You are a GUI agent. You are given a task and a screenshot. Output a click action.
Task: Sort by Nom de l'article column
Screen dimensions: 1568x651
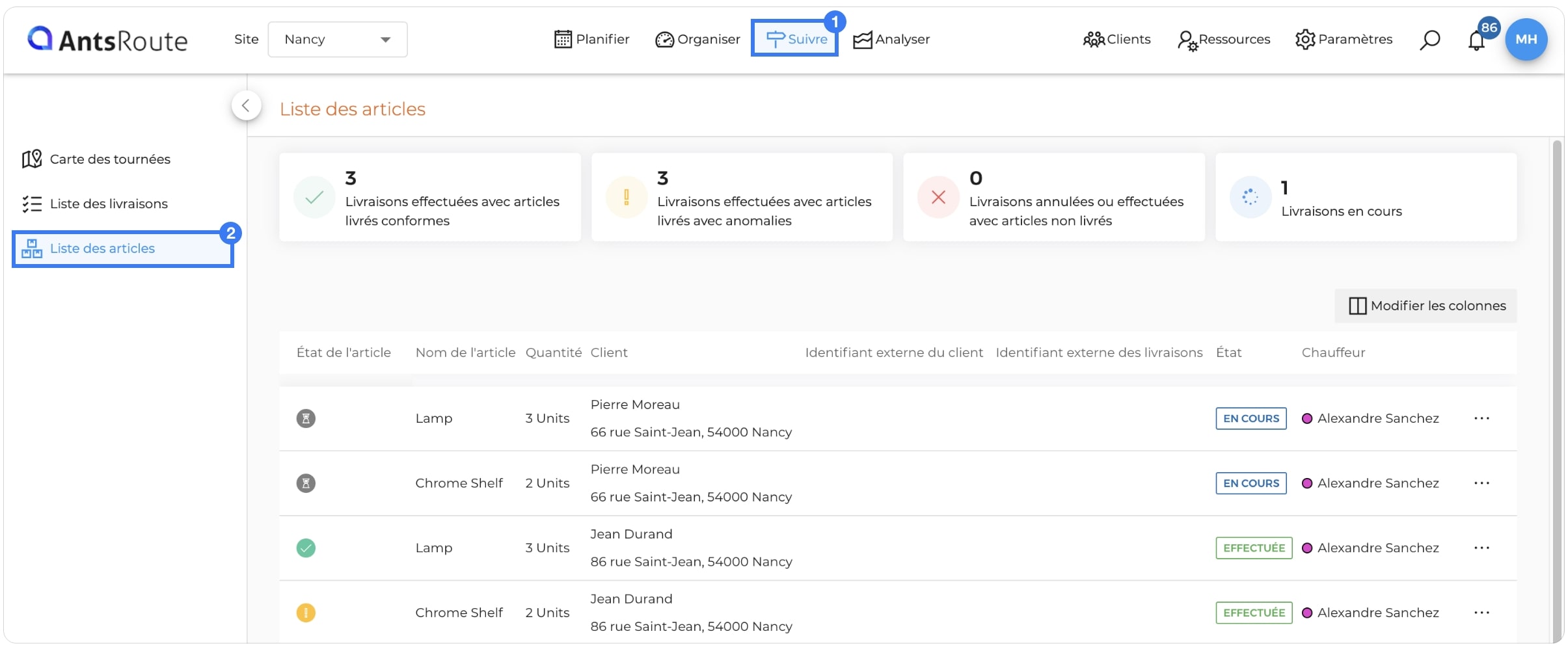pos(465,352)
